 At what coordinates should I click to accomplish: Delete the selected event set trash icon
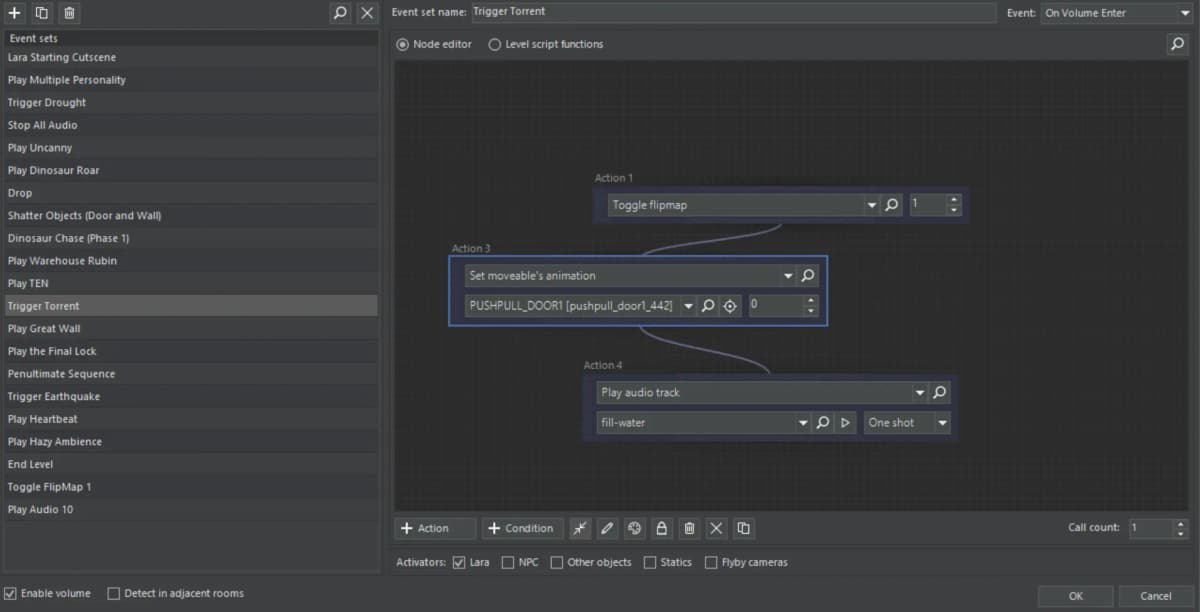click(69, 13)
